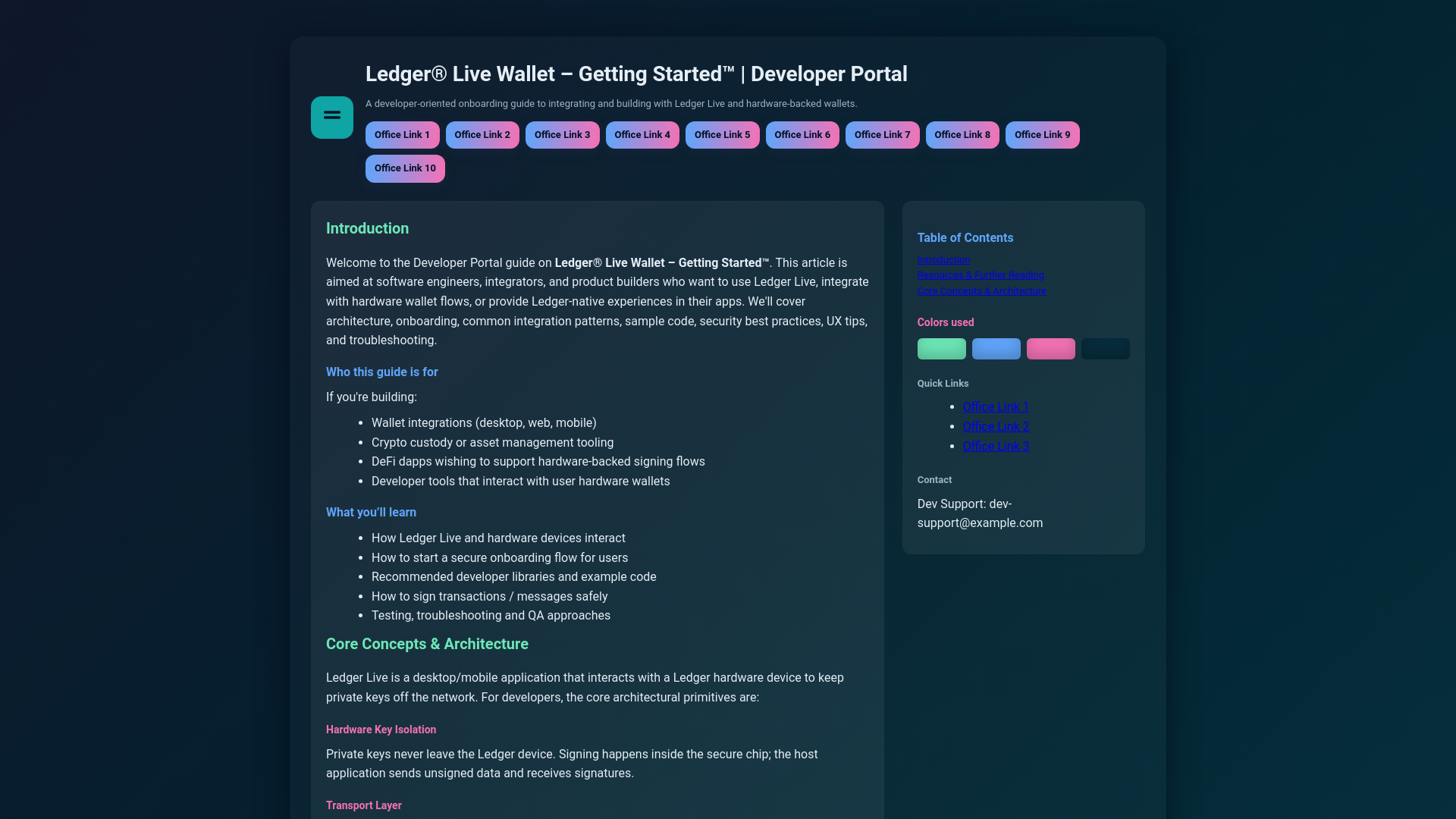Viewport: 1456px width, 819px height.
Task: Click Office Link 3 under Quick Links
Action: click(x=996, y=446)
